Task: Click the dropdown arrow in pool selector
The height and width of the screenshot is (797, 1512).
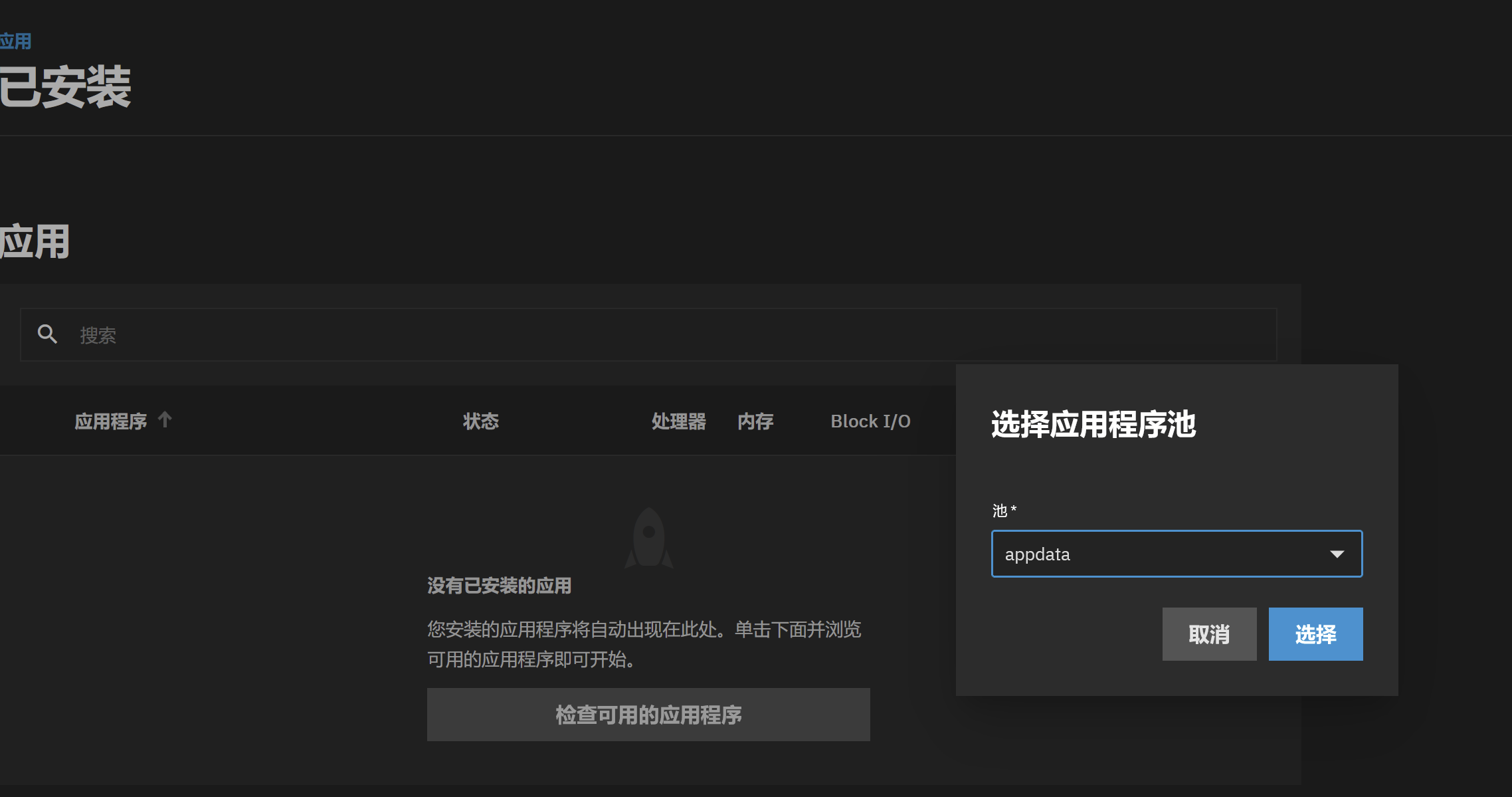Action: click(1337, 554)
